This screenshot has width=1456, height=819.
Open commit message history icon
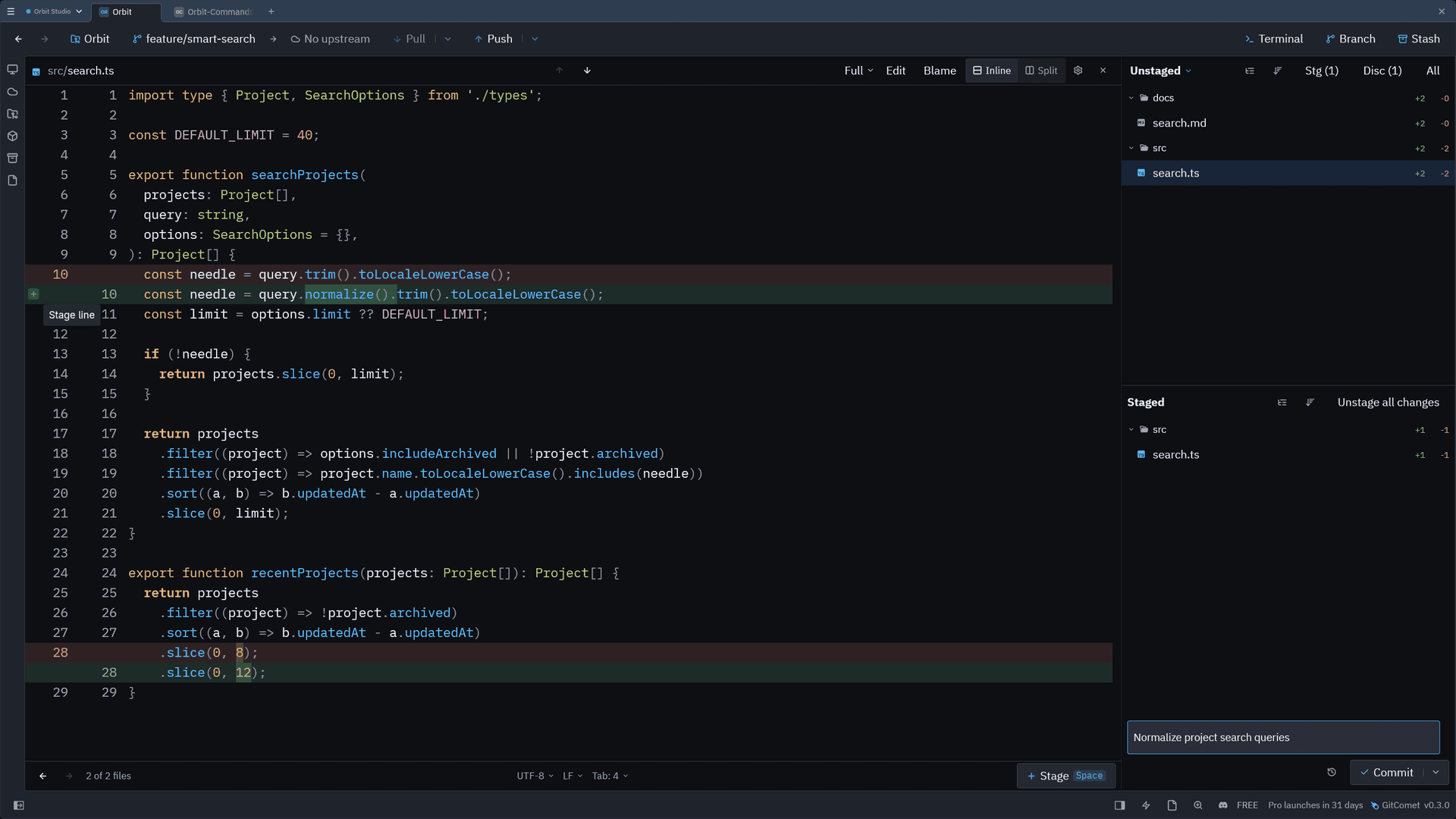(1332, 773)
